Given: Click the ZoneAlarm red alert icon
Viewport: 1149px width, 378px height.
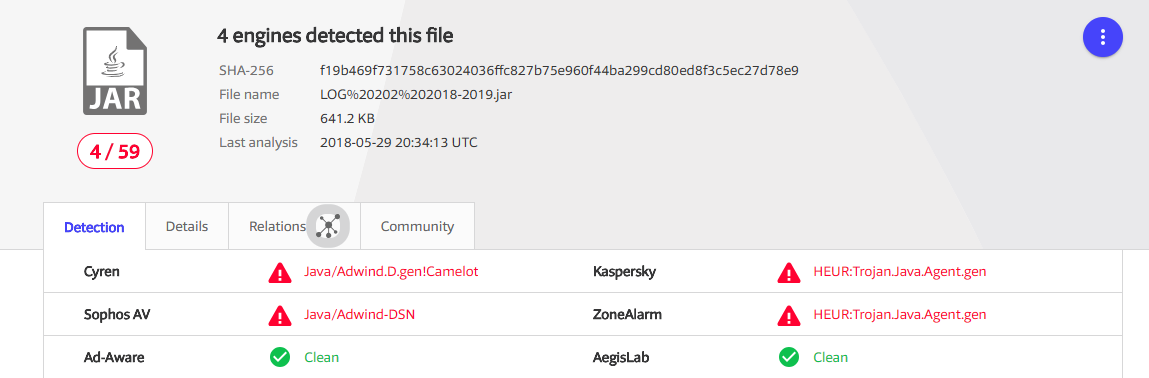Looking at the screenshot, I should coord(788,315).
